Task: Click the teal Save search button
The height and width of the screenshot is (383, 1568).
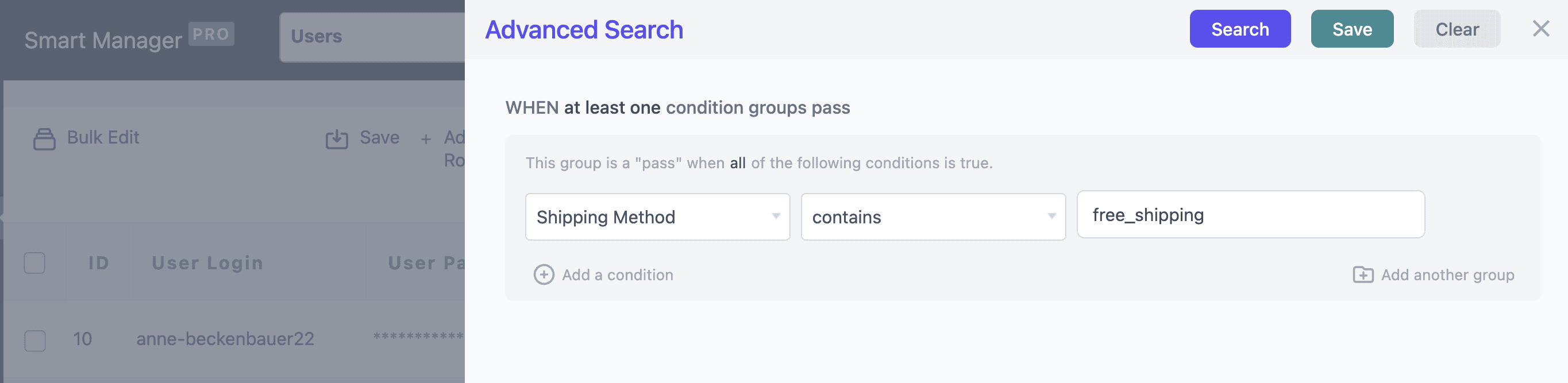Action: (1352, 29)
